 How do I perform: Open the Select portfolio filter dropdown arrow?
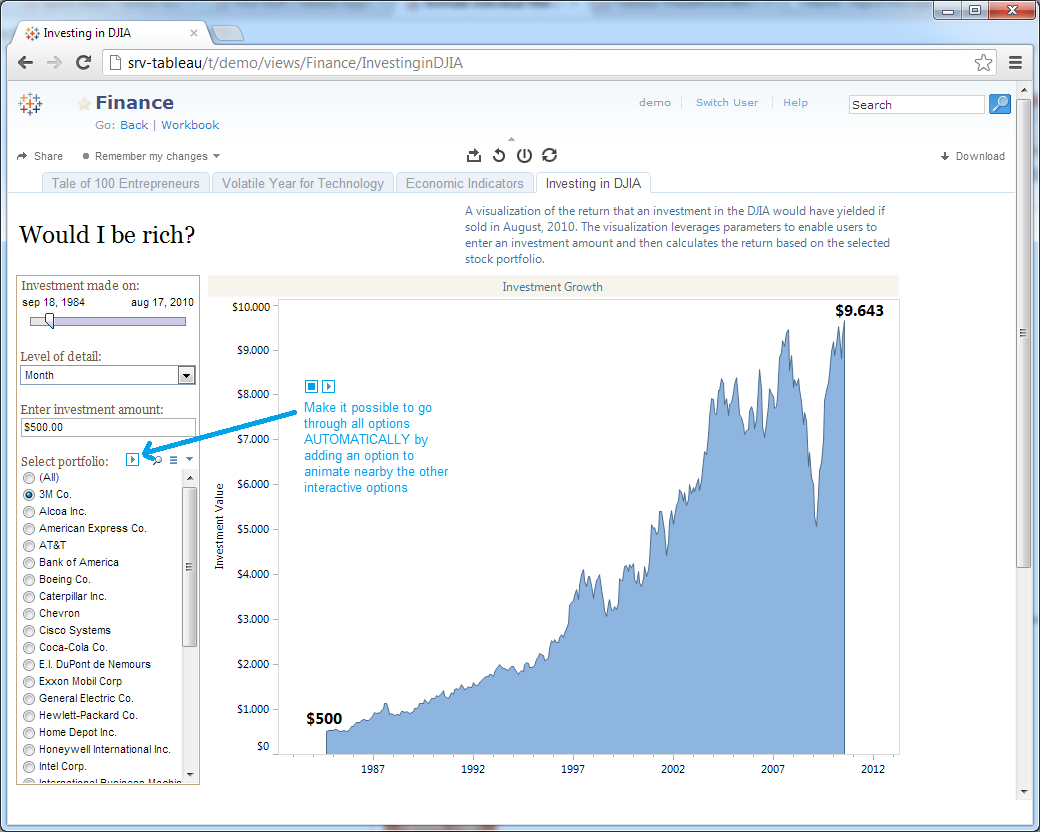coord(190,460)
